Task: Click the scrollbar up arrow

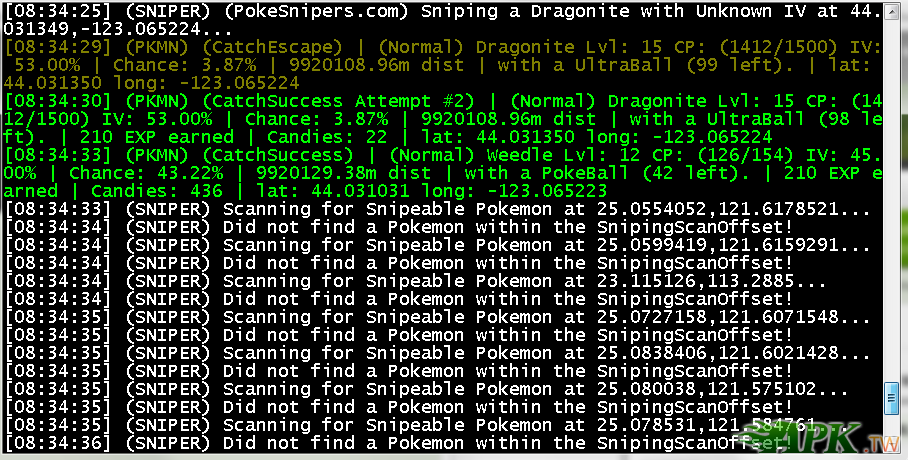Action: click(892, 11)
